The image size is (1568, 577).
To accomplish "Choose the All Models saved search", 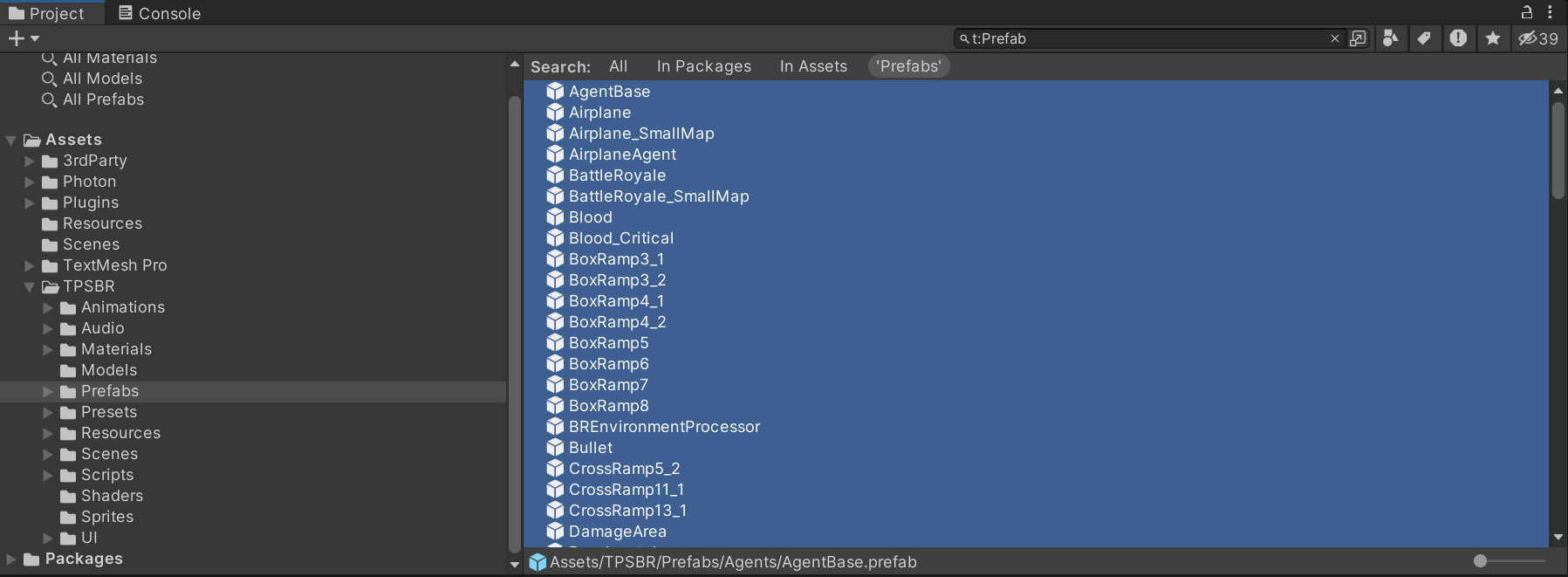I will point(102,79).
